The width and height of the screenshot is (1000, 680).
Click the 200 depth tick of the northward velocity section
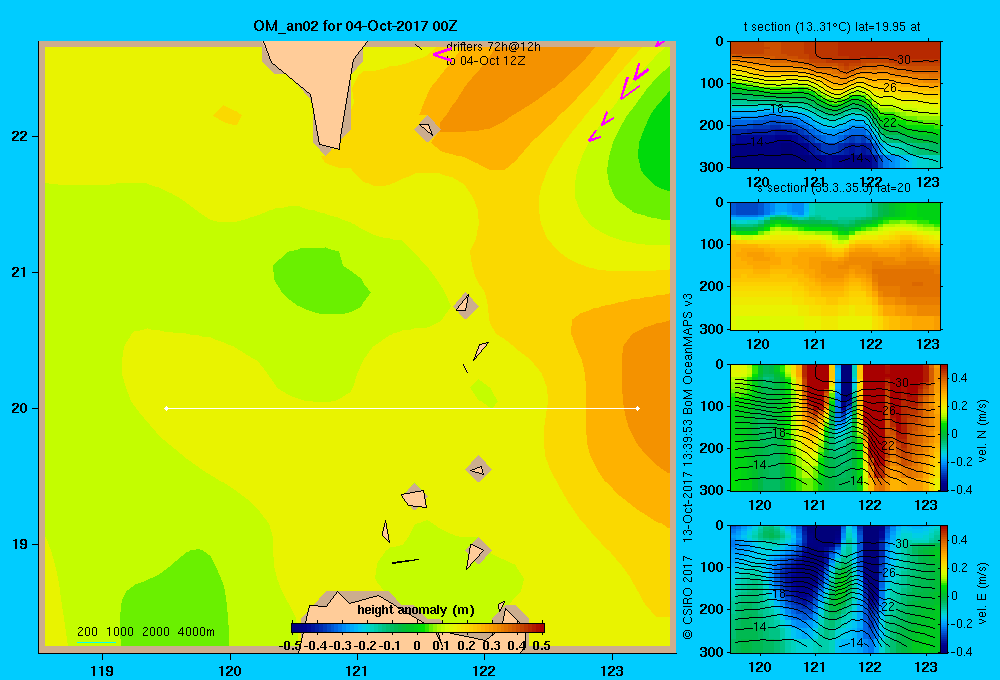714,448
